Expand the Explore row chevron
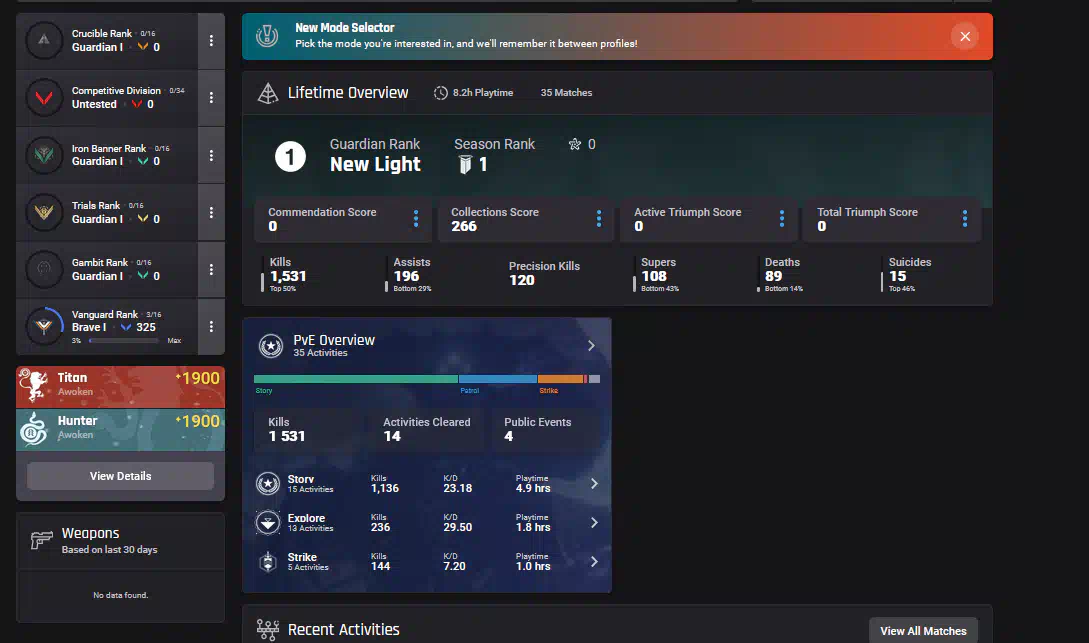This screenshot has height=643, width=1089. coord(594,522)
